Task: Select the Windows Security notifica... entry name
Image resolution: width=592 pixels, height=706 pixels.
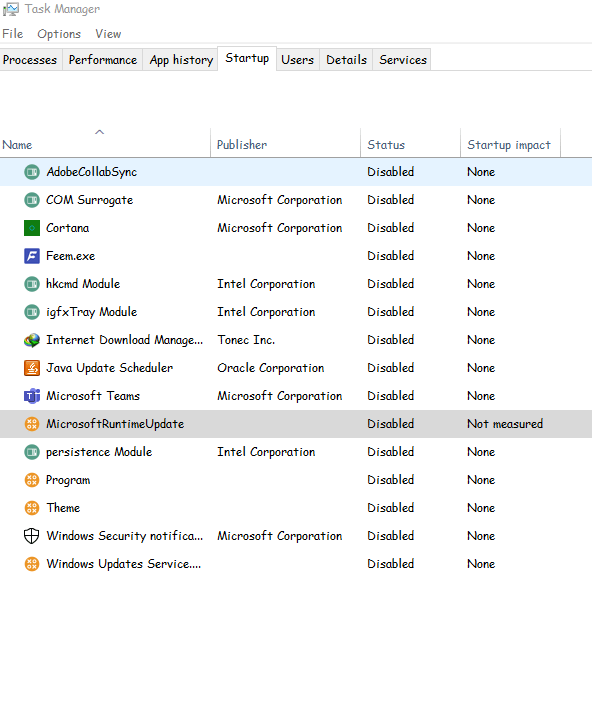Action: 125,536
